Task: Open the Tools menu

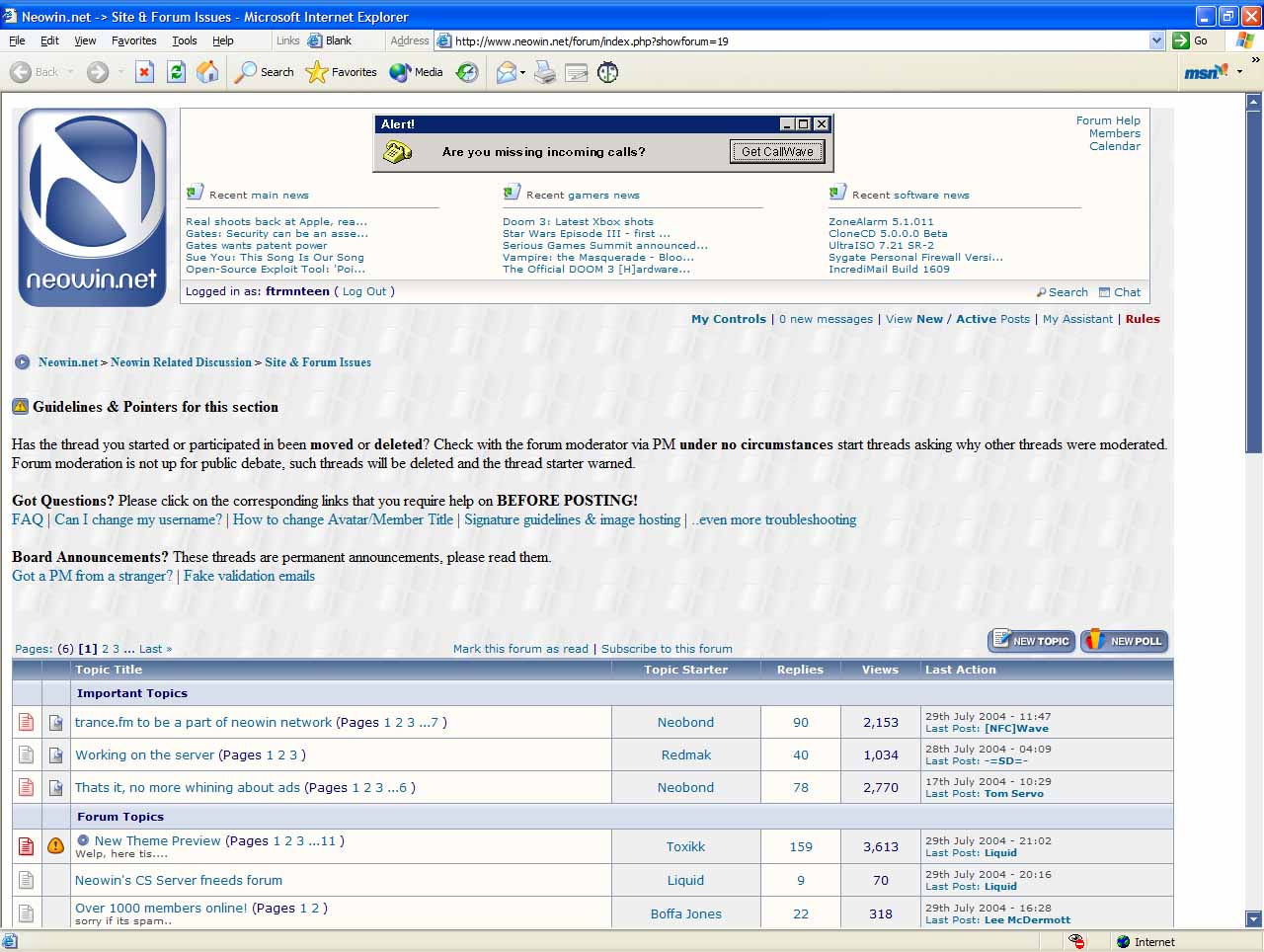Action: tap(184, 40)
